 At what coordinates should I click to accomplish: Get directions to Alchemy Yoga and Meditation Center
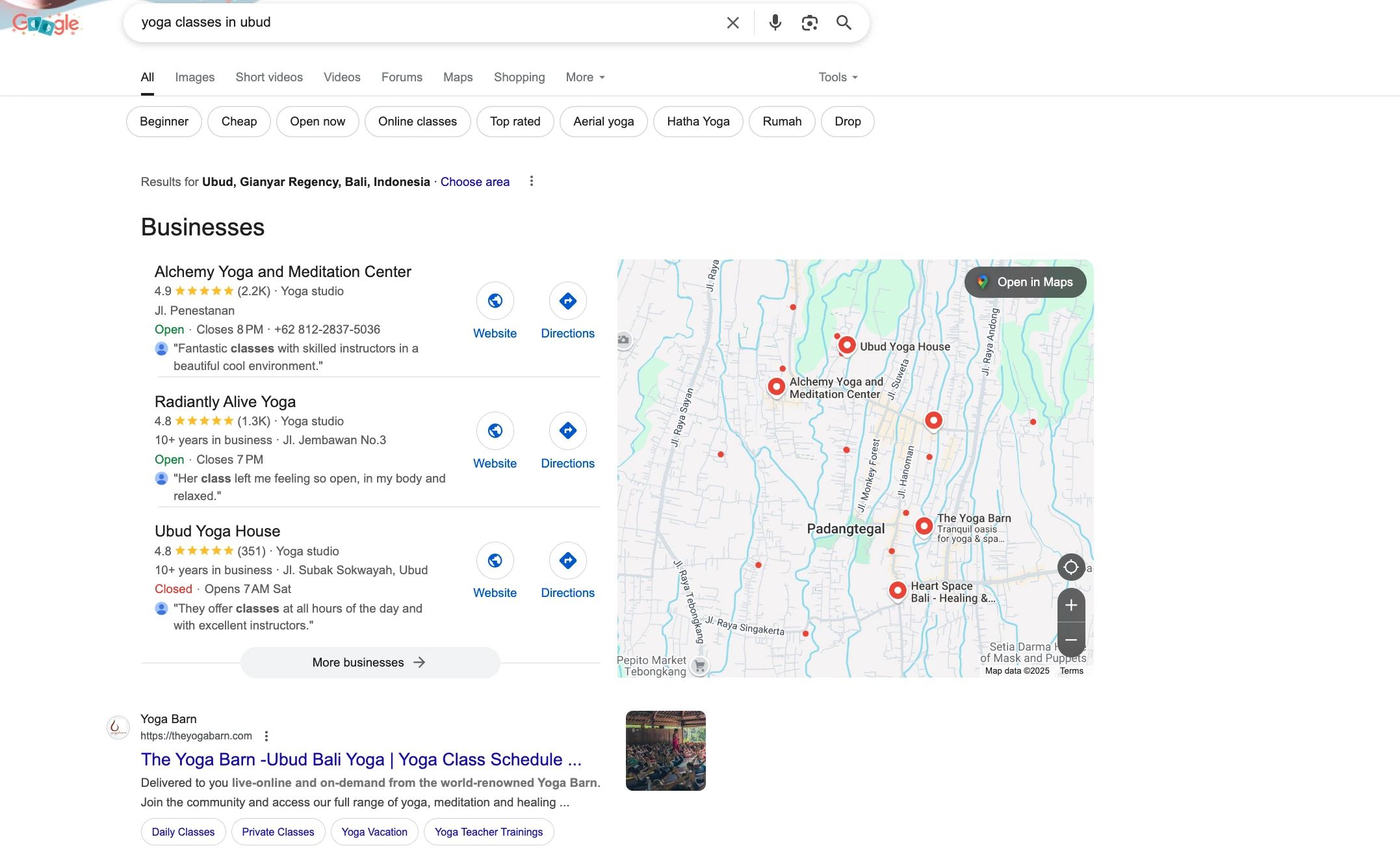(568, 300)
